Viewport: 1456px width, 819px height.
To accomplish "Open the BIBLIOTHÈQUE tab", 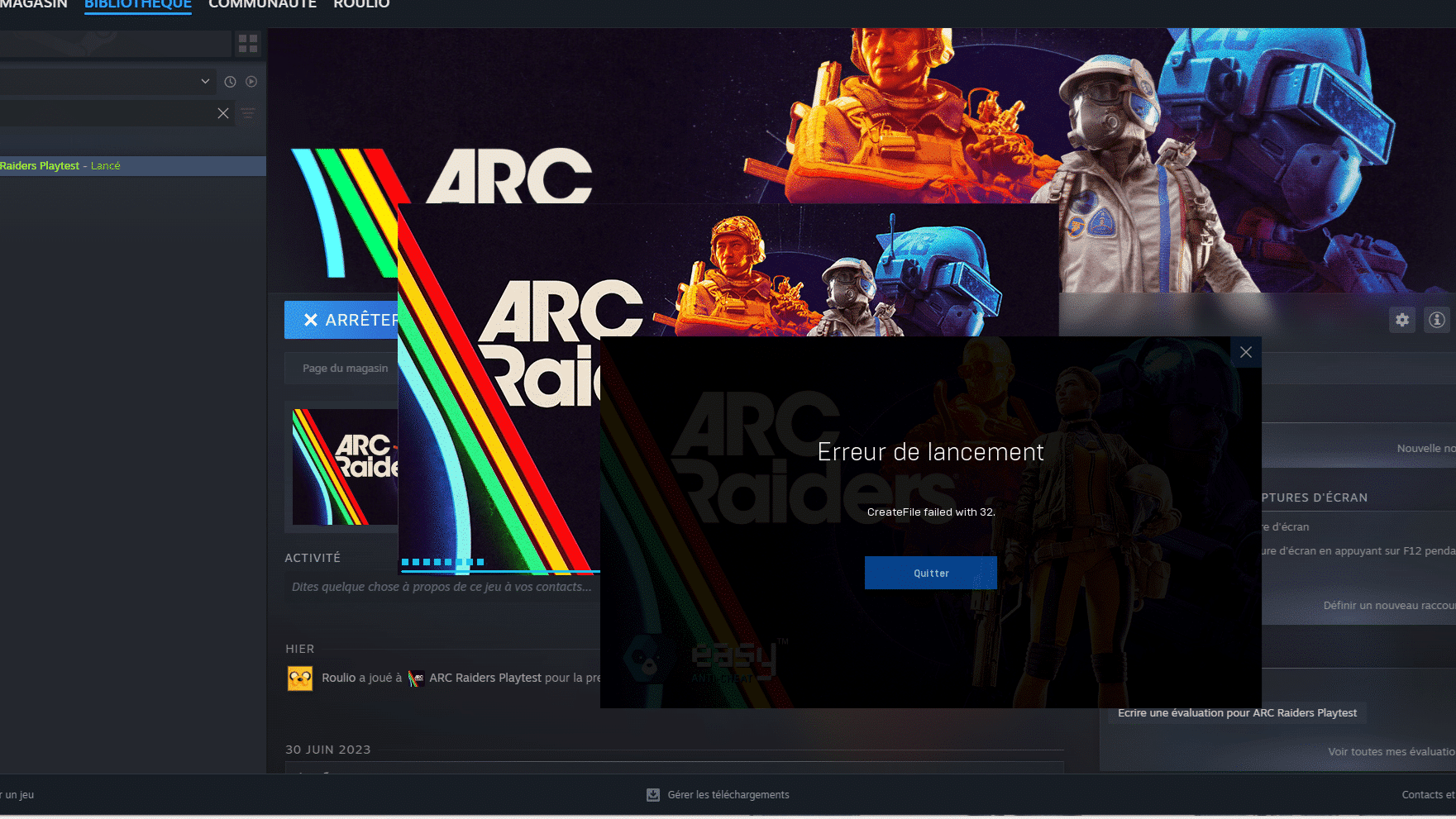I will [138, 5].
